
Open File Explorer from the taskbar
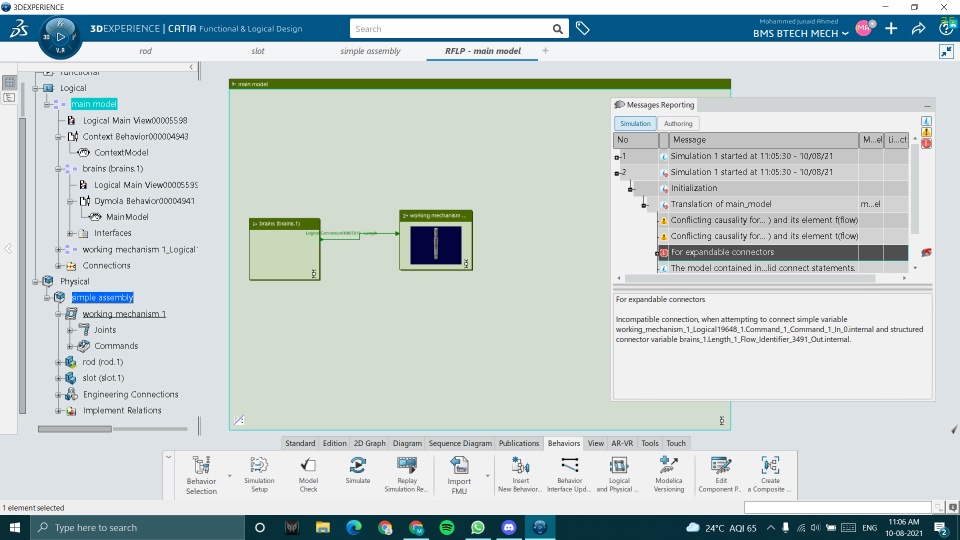pyautogui.click(x=323, y=527)
